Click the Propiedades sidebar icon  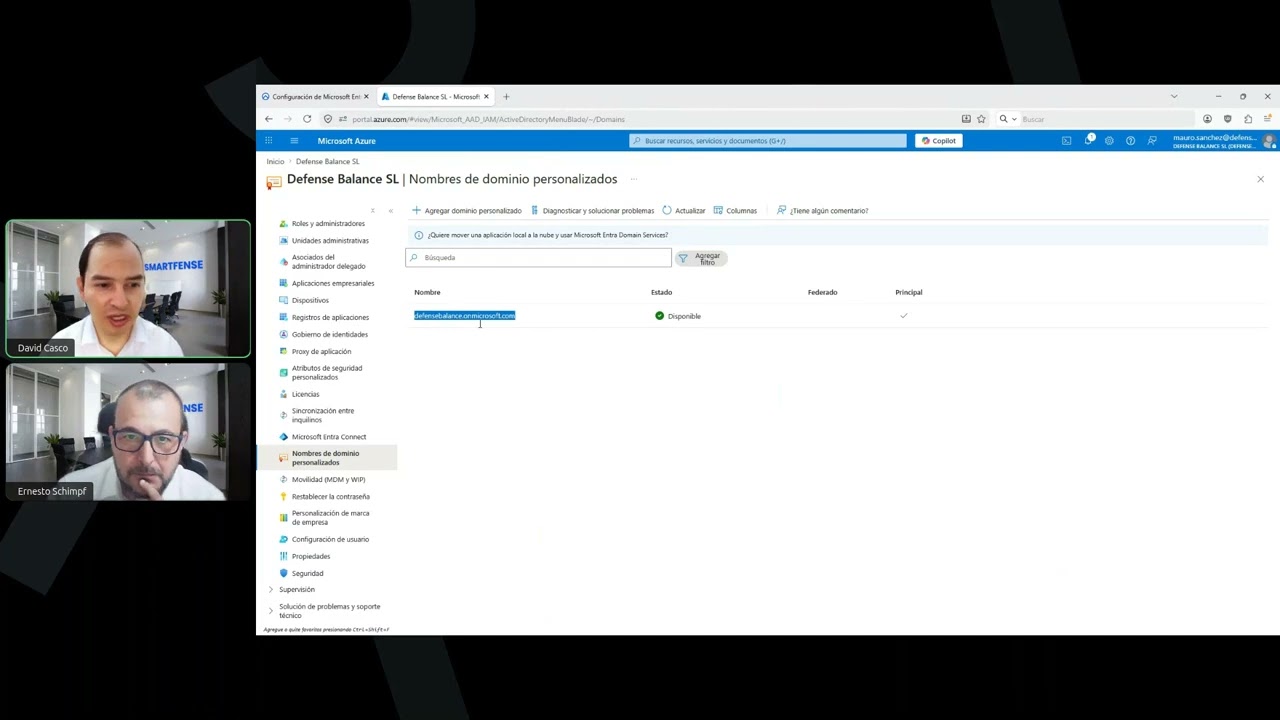[284, 556]
